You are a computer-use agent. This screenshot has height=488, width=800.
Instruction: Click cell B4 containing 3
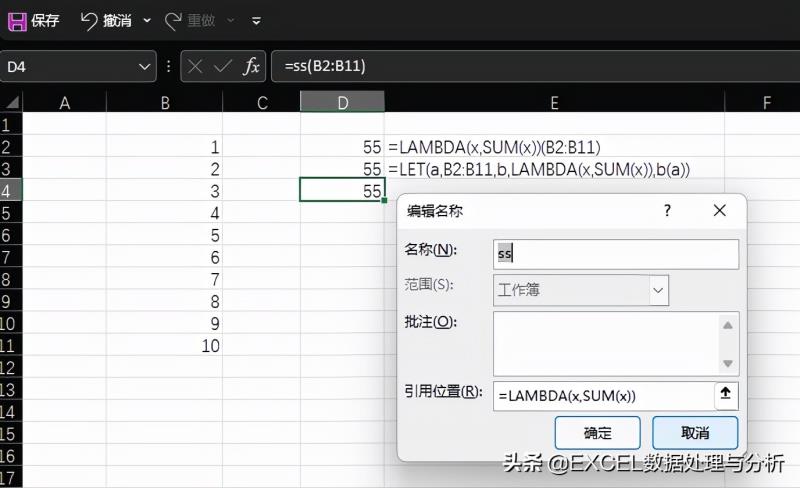pos(164,191)
